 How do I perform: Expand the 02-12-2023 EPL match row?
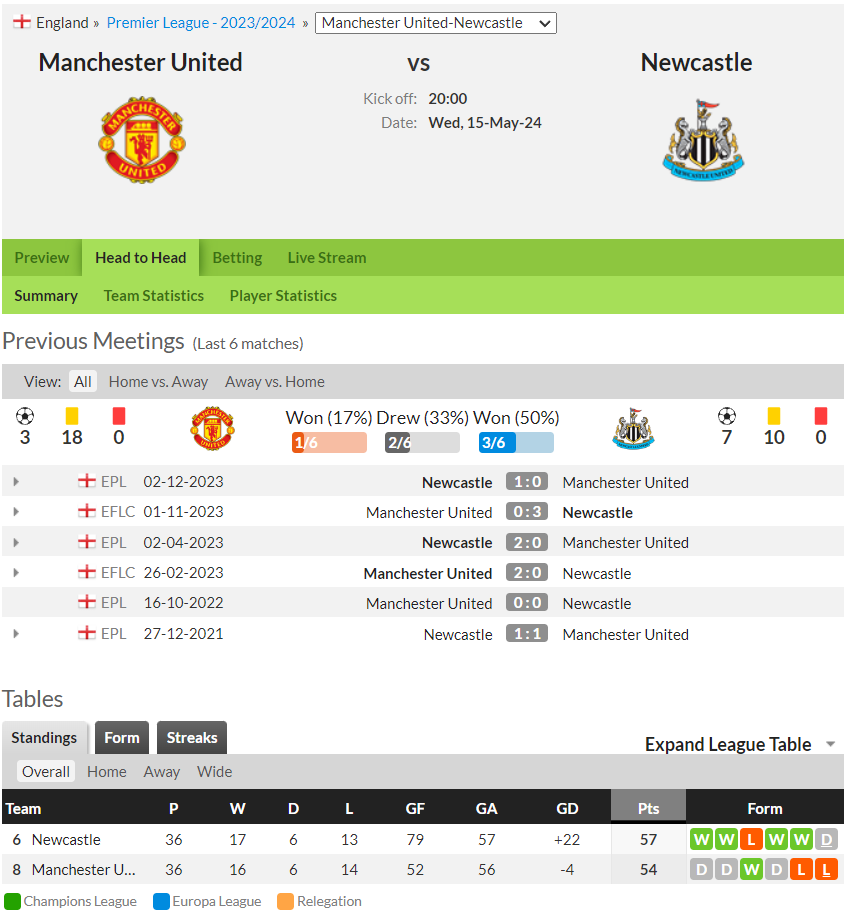point(16,482)
